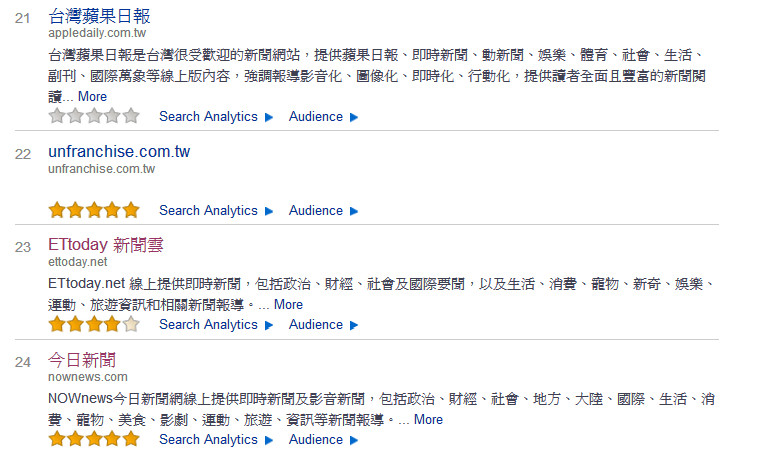Open Search Analytics for appledaily.com.tw
This screenshot has height=452, width=771.
coord(208,117)
